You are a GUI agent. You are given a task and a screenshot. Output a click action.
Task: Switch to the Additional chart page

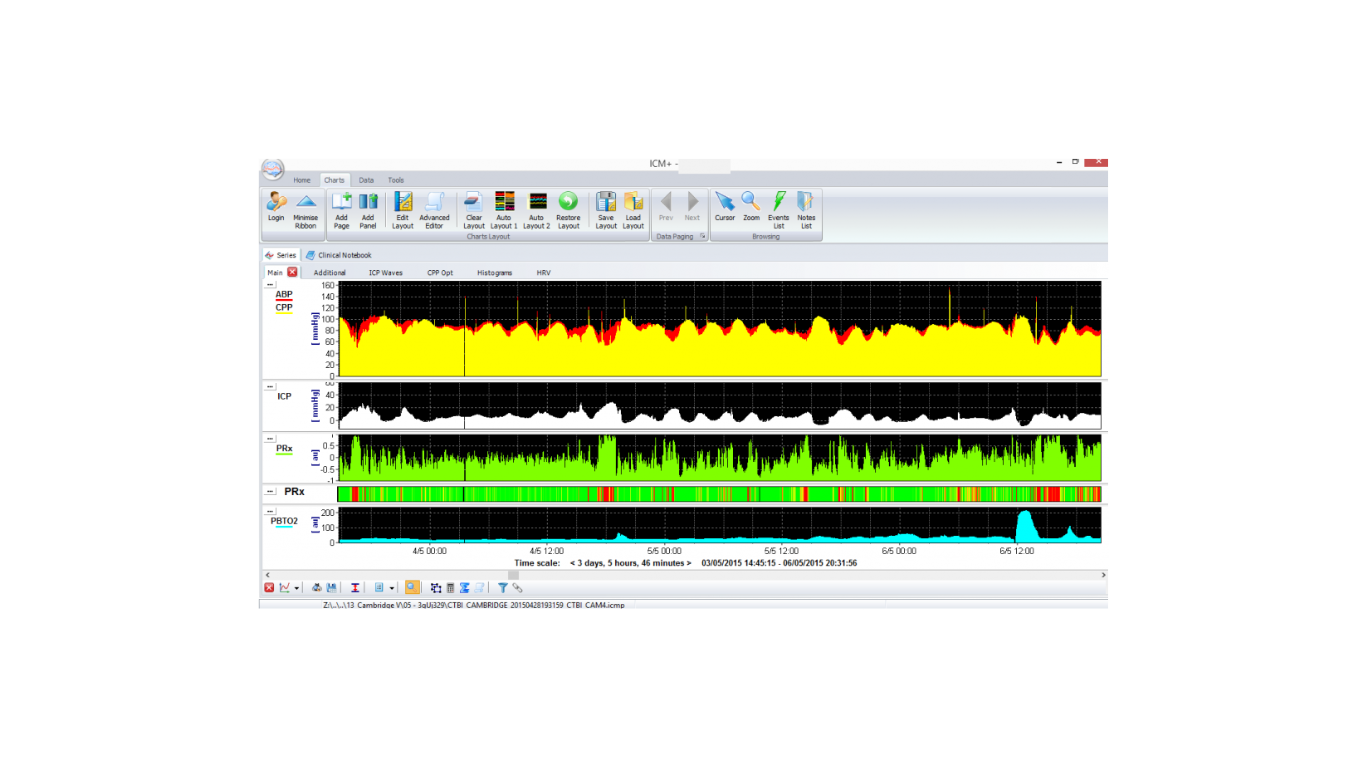(330, 272)
